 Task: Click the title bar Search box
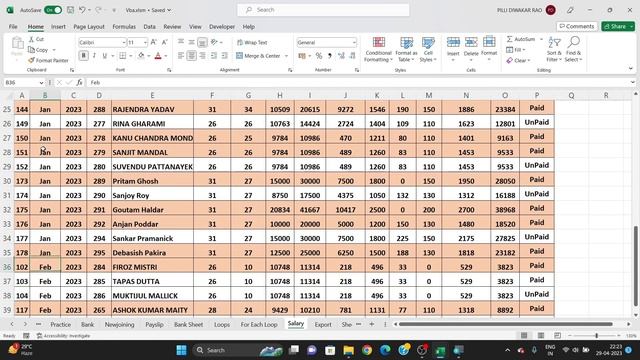pos(323,10)
